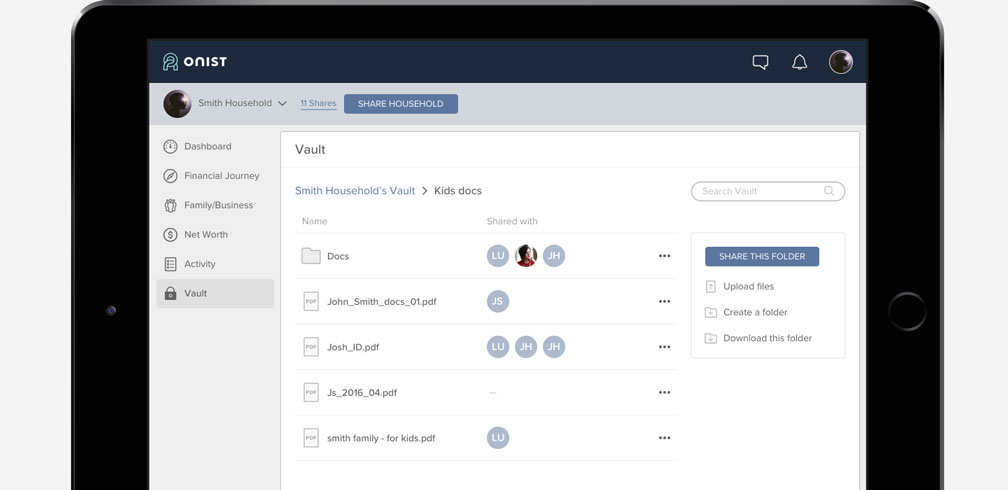Click PDF icon for smith family - for kids.pdf
This screenshot has width=1008, height=490.
coord(311,438)
